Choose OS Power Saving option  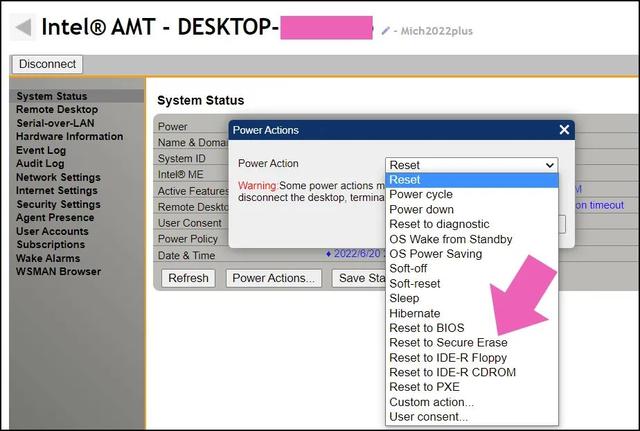[x=472, y=254]
